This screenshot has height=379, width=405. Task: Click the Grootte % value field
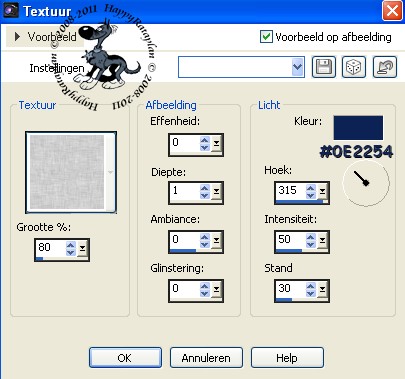pyautogui.click(x=51, y=247)
